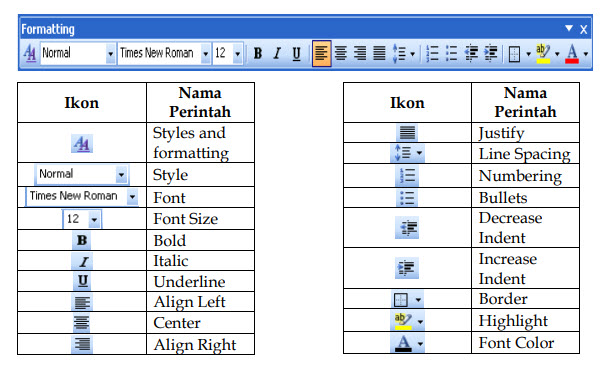Turn off the highlighted Align Left toolbar button

[x=321, y=53]
